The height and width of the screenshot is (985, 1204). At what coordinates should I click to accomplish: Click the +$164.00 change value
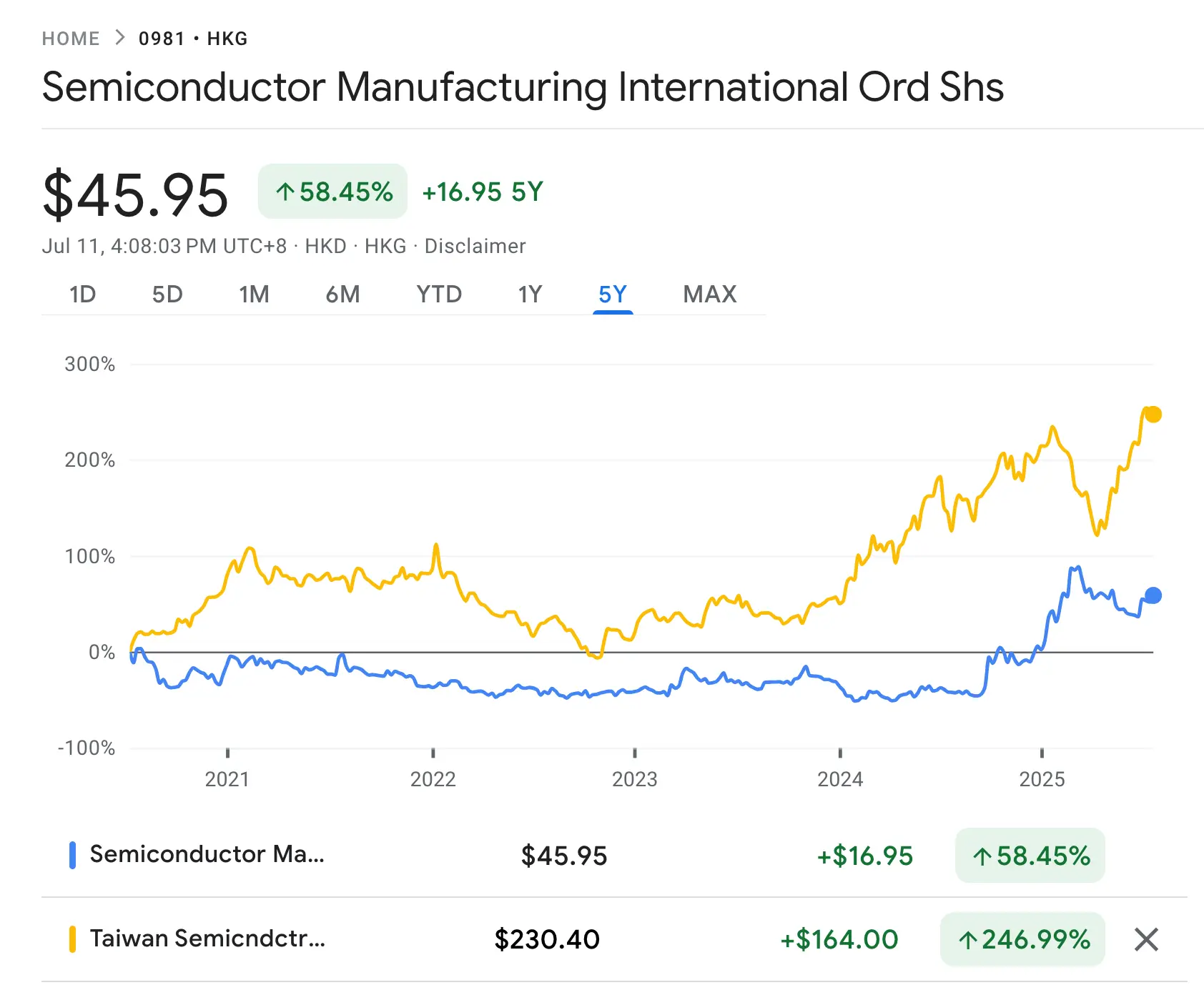[x=839, y=939]
